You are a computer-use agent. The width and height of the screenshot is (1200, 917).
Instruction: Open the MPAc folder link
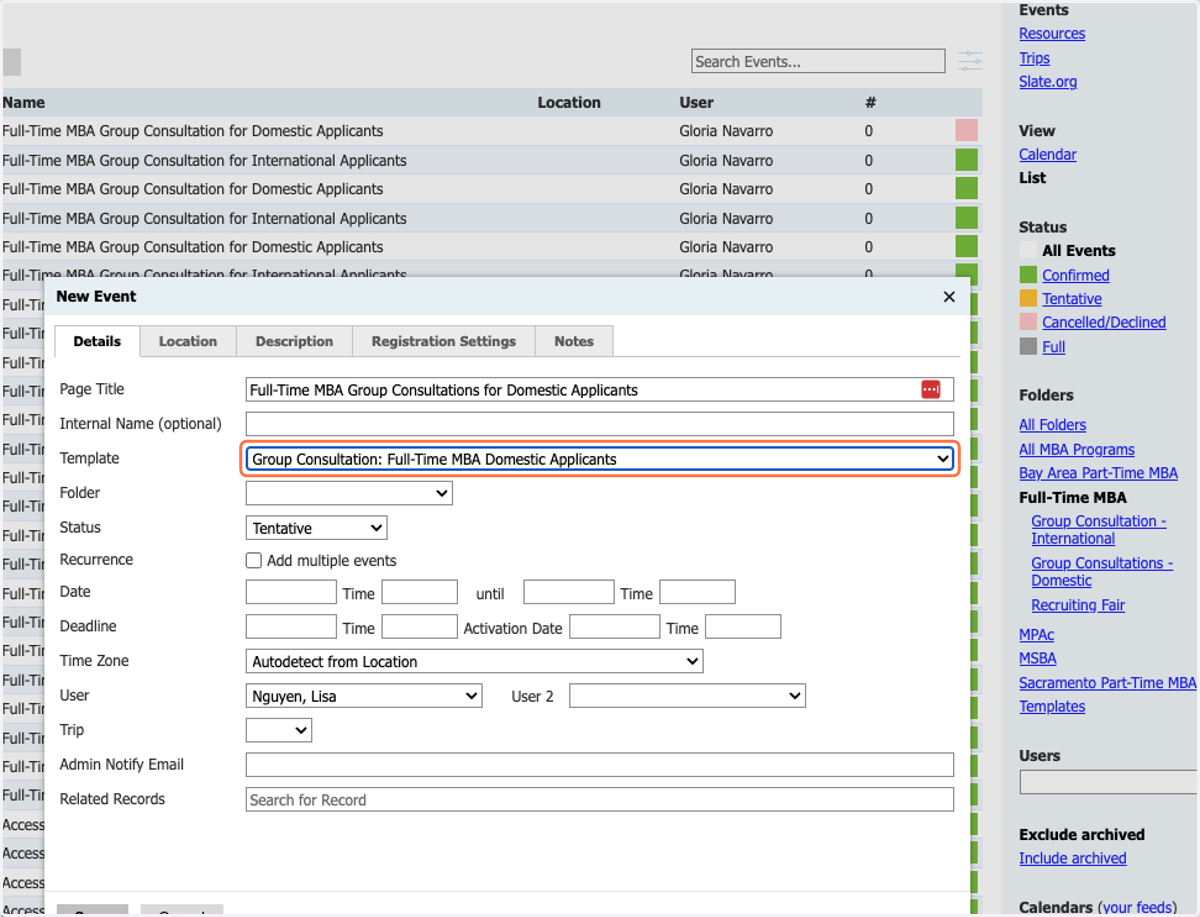pyautogui.click(x=1036, y=635)
